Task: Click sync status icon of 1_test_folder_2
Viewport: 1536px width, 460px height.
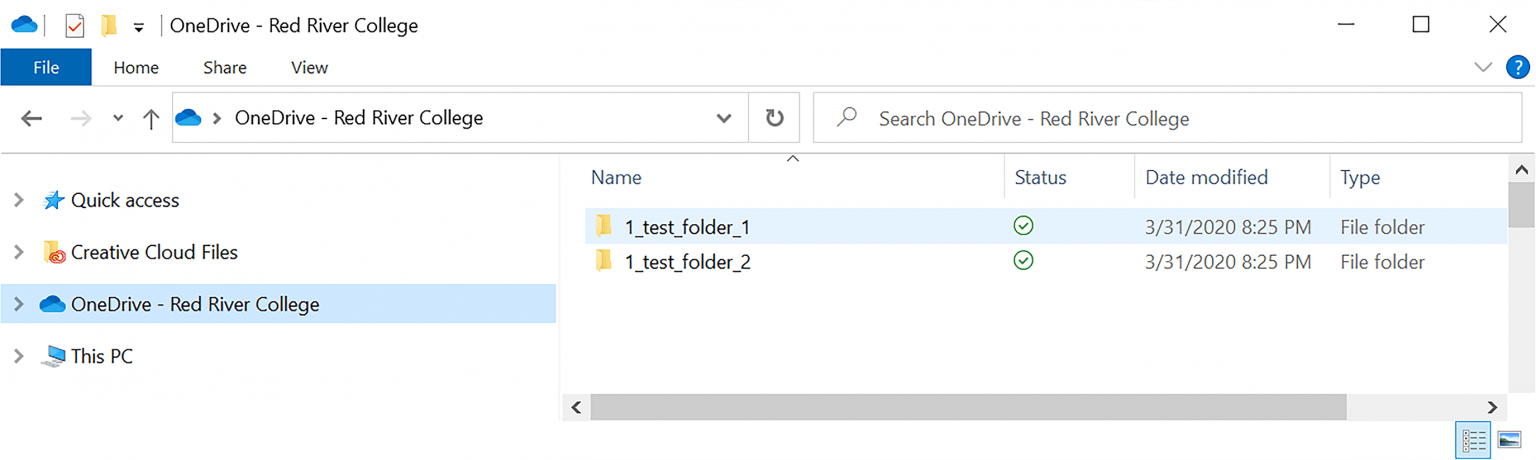Action: (x=1023, y=262)
